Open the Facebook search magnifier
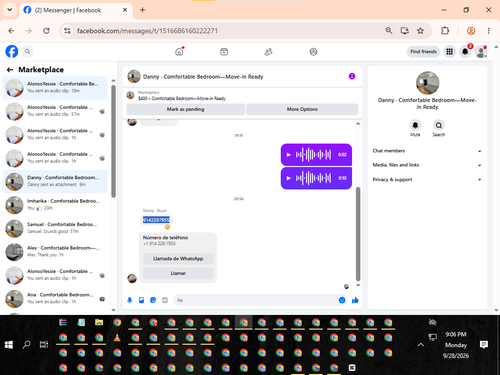 point(28,51)
